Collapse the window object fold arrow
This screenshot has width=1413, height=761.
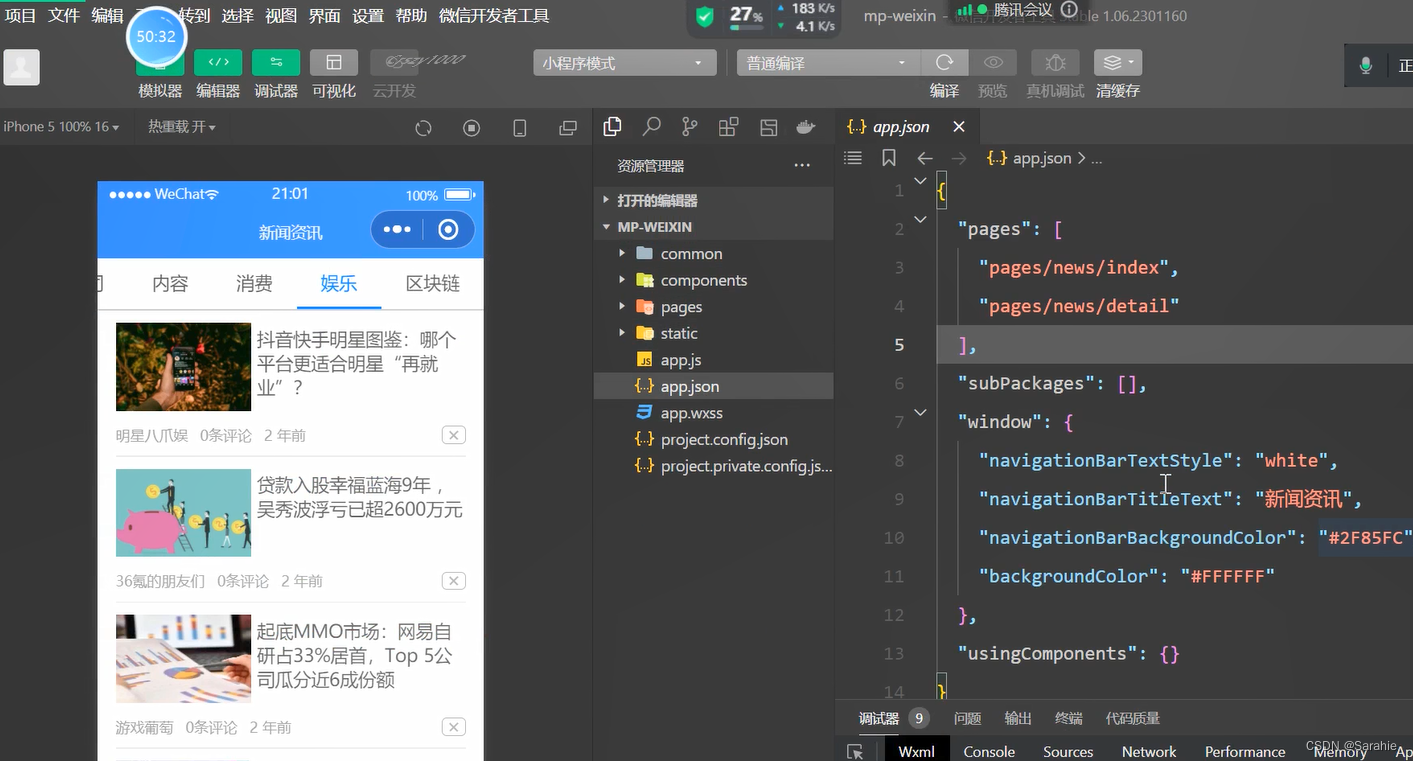pyautogui.click(x=921, y=412)
